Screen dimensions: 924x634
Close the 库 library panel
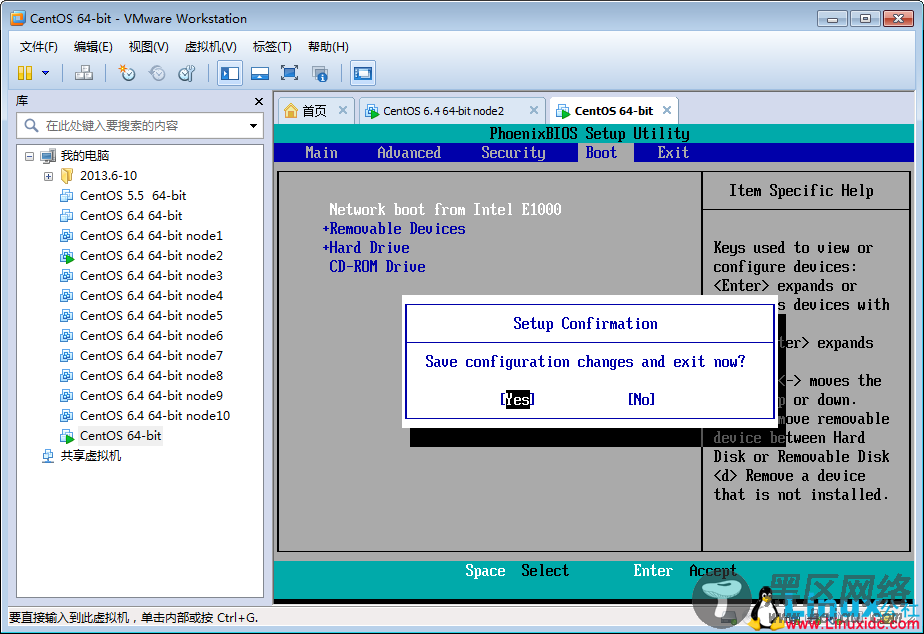[x=259, y=101]
